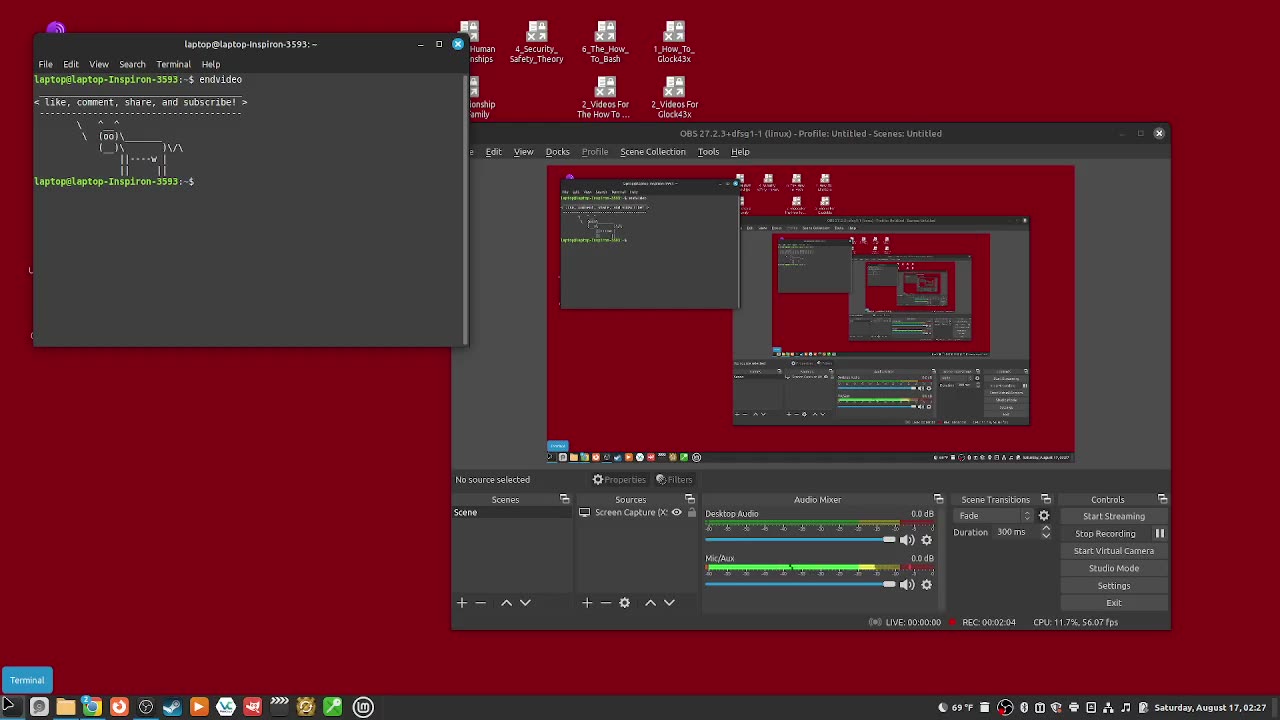This screenshot has height=720, width=1280.
Task: Click Start Streaming button
Action: (x=1113, y=517)
